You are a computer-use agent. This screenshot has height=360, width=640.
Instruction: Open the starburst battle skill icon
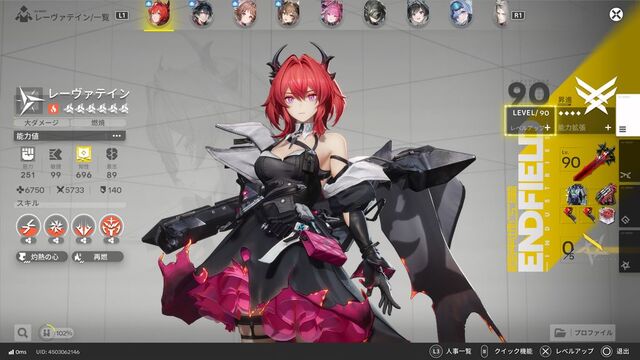(56, 226)
